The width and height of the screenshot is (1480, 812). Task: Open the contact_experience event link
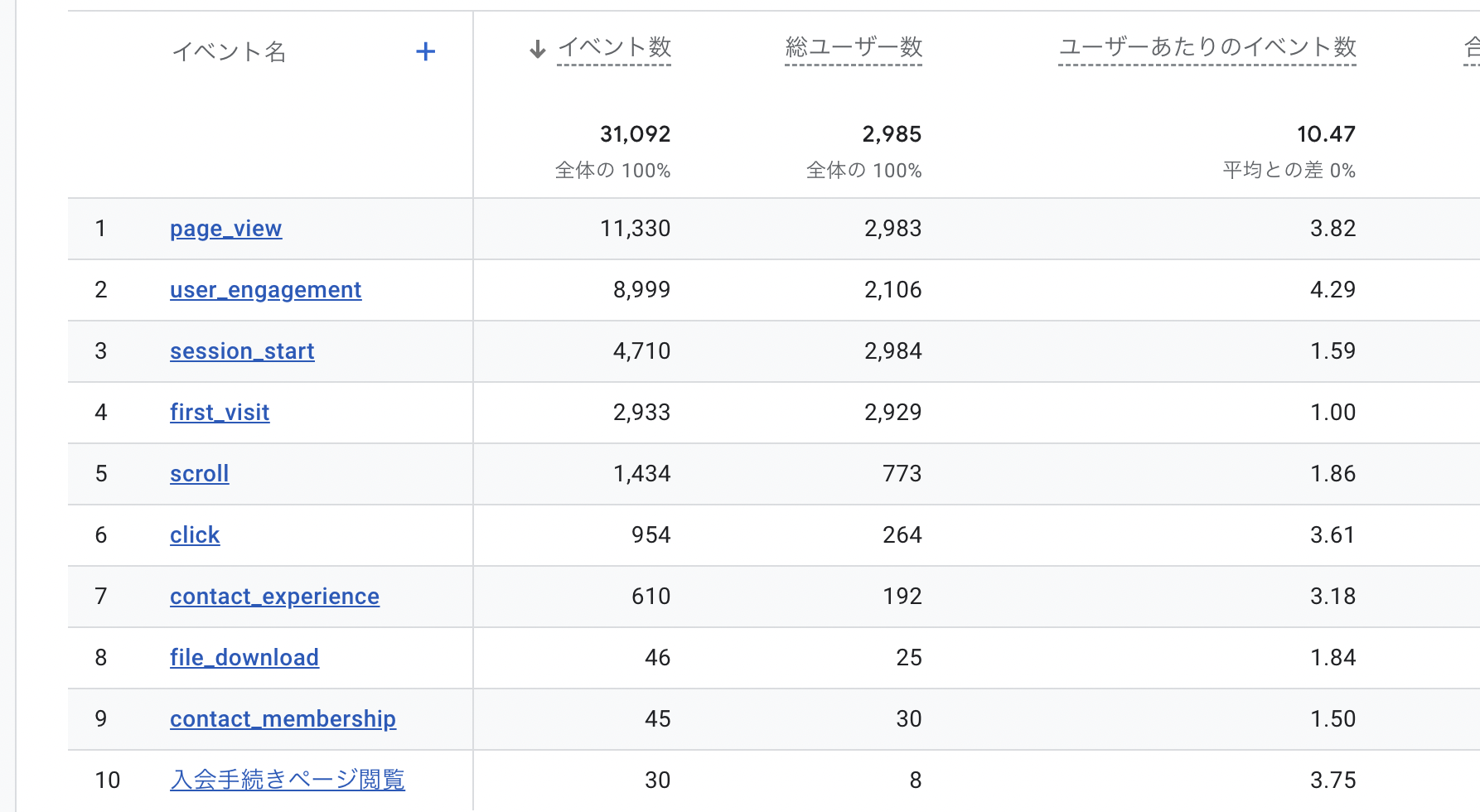[274, 597]
